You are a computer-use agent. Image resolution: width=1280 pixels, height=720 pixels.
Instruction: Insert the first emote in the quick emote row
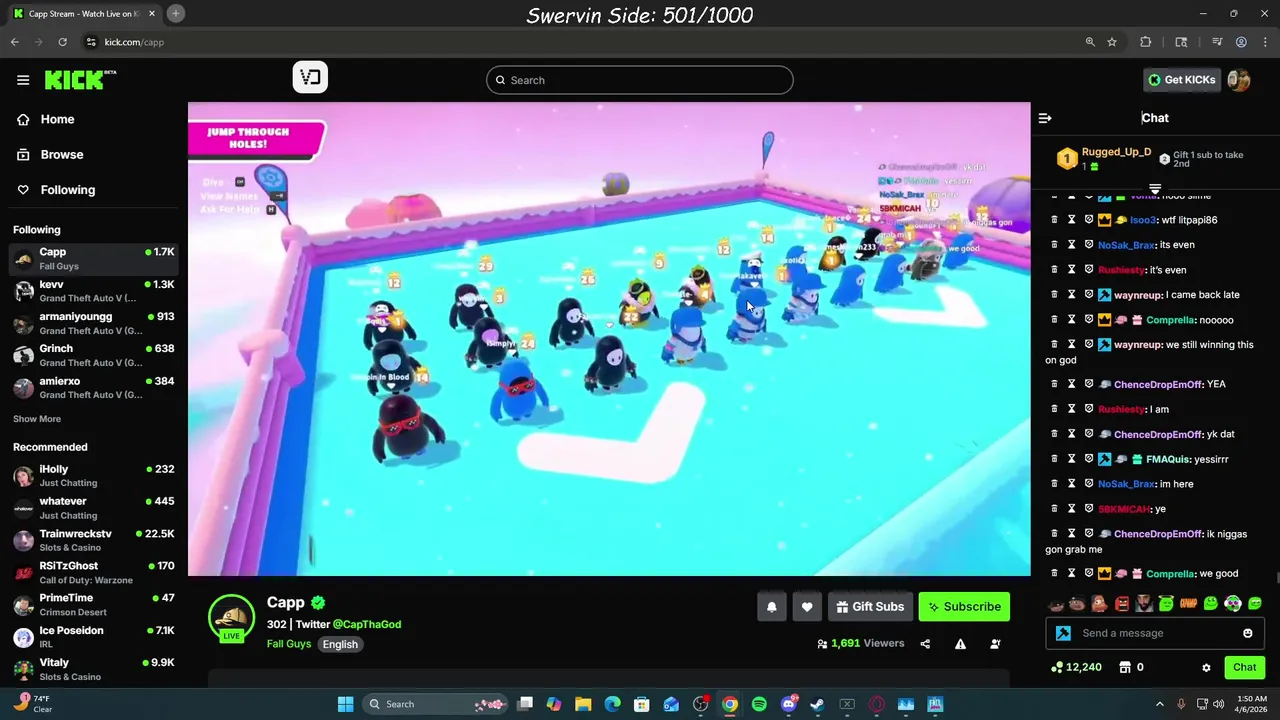(1055, 603)
